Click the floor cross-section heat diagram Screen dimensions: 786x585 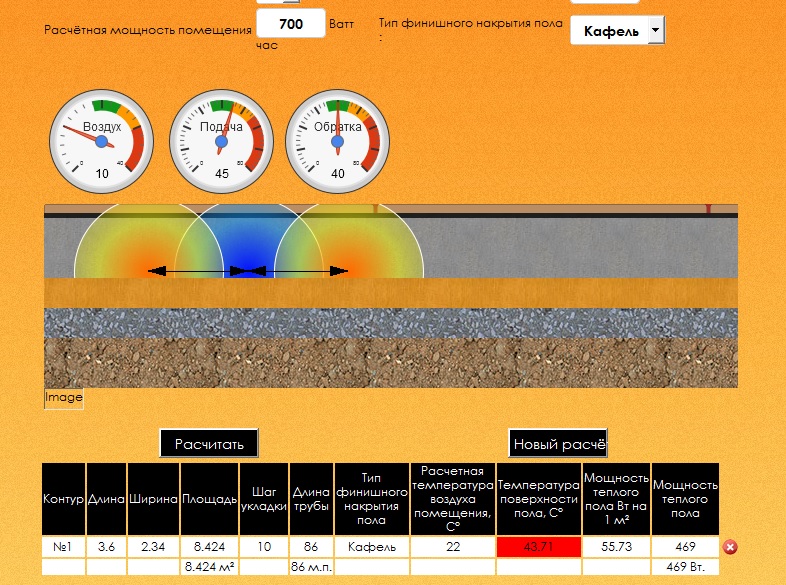coord(391,296)
